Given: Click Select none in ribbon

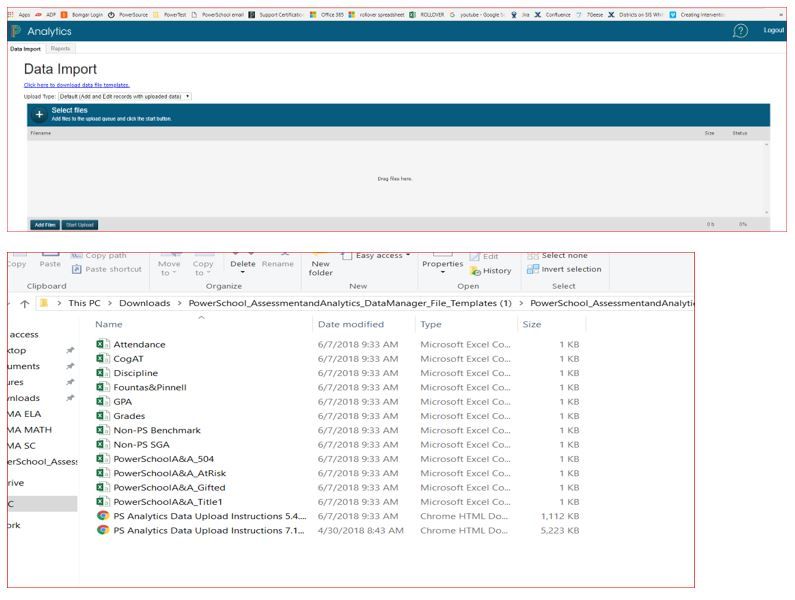Looking at the screenshot, I should [x=558, y=256].
